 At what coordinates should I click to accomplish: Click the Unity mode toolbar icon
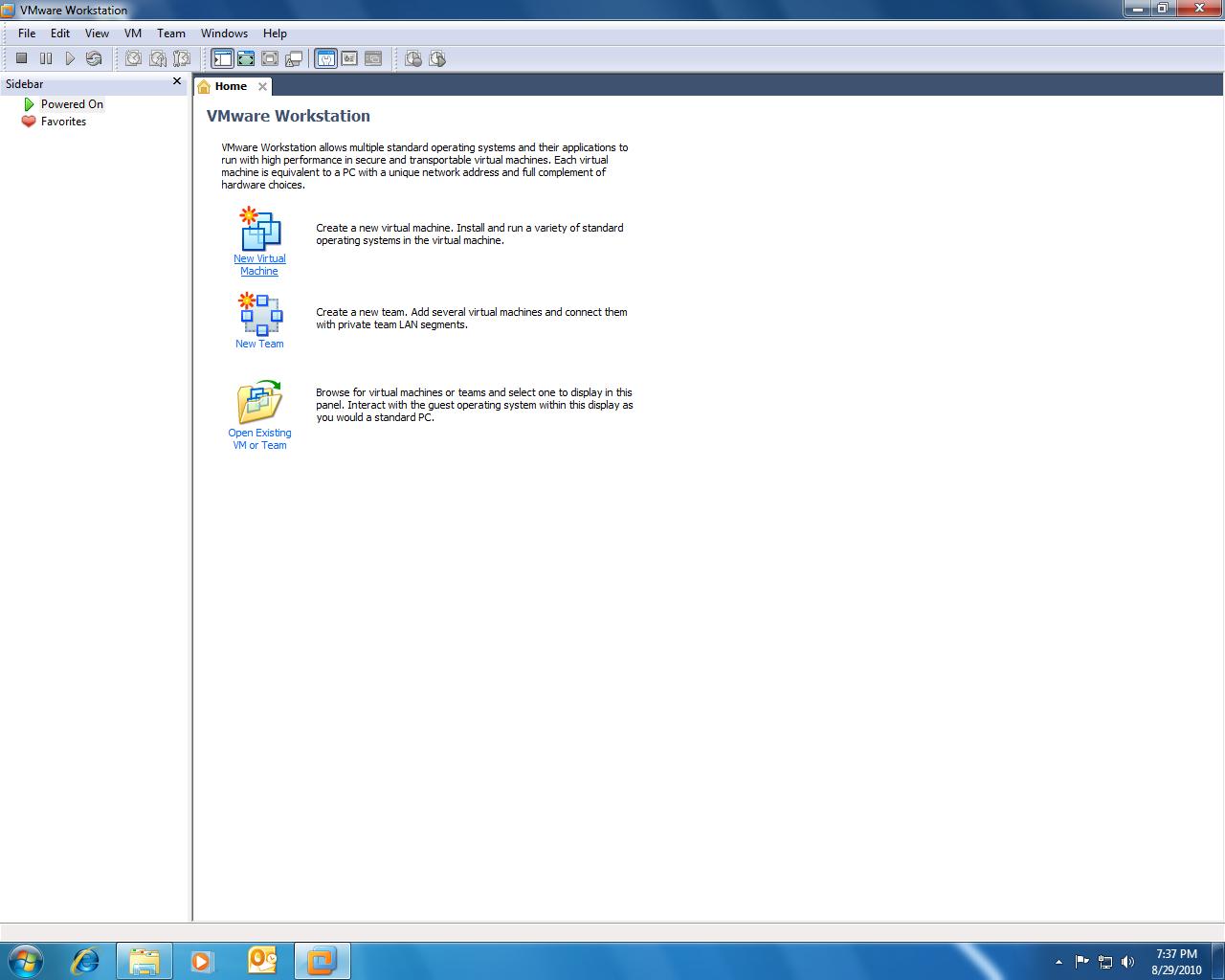click(x=294, y=58)
